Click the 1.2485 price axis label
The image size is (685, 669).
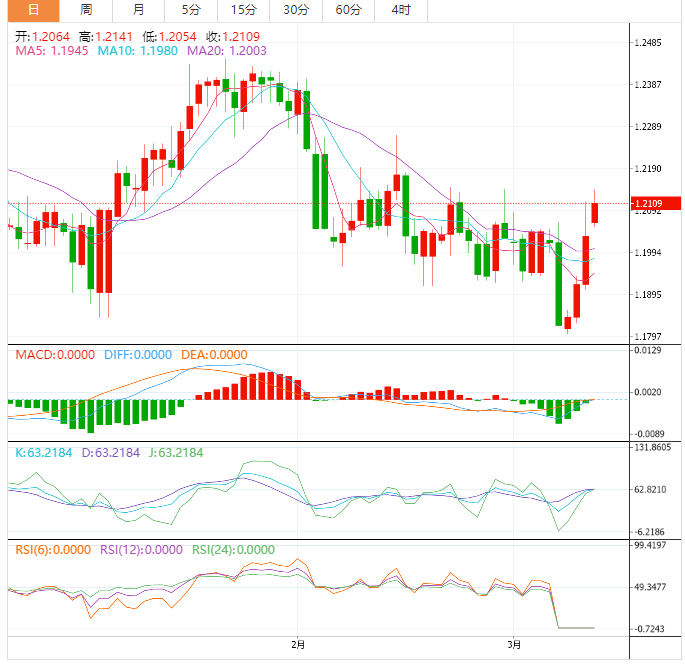pyautogui.click(x=648, y=43)
